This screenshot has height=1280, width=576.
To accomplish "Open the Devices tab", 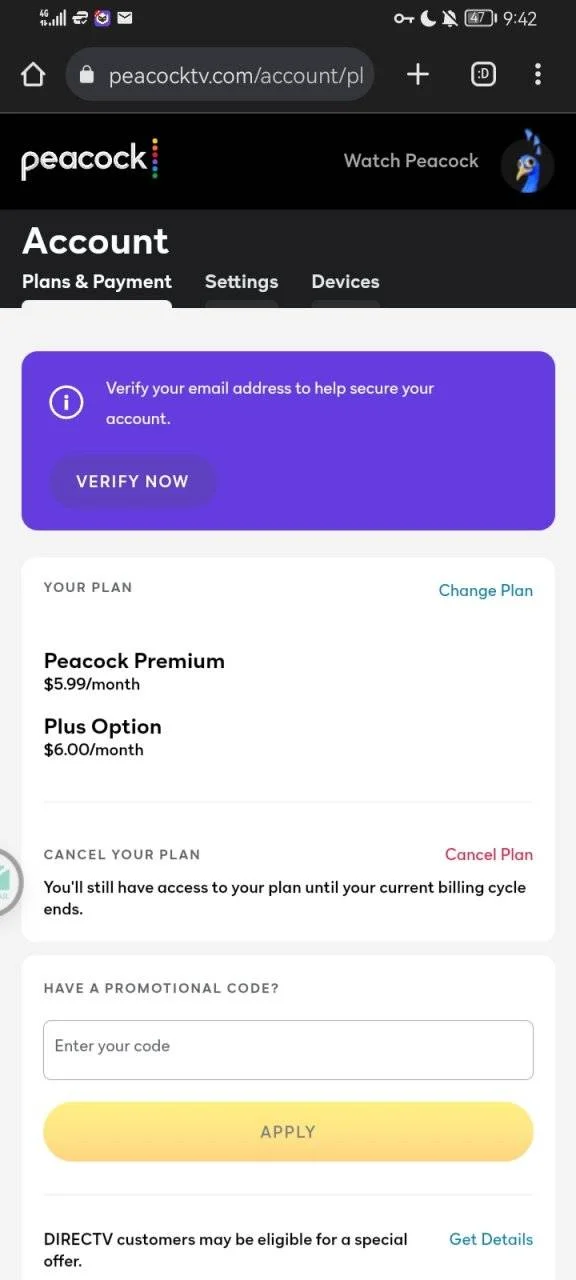I will tap(345, 282).
